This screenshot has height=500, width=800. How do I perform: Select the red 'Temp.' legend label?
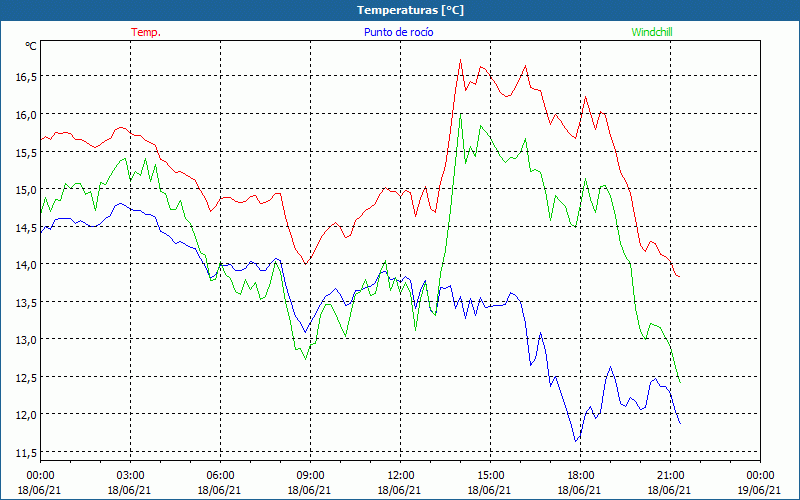(146, 32)
